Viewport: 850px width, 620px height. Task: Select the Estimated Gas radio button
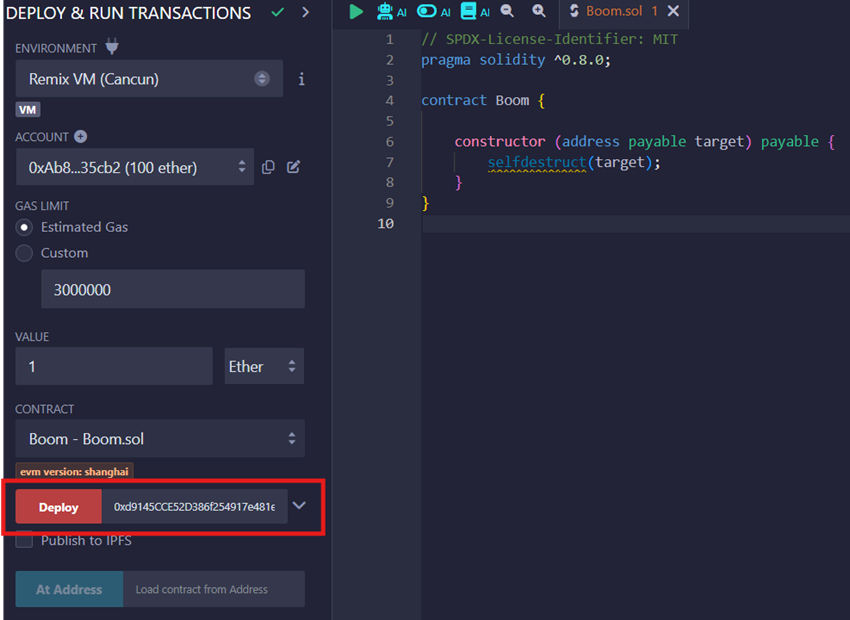tap(24, 228)
